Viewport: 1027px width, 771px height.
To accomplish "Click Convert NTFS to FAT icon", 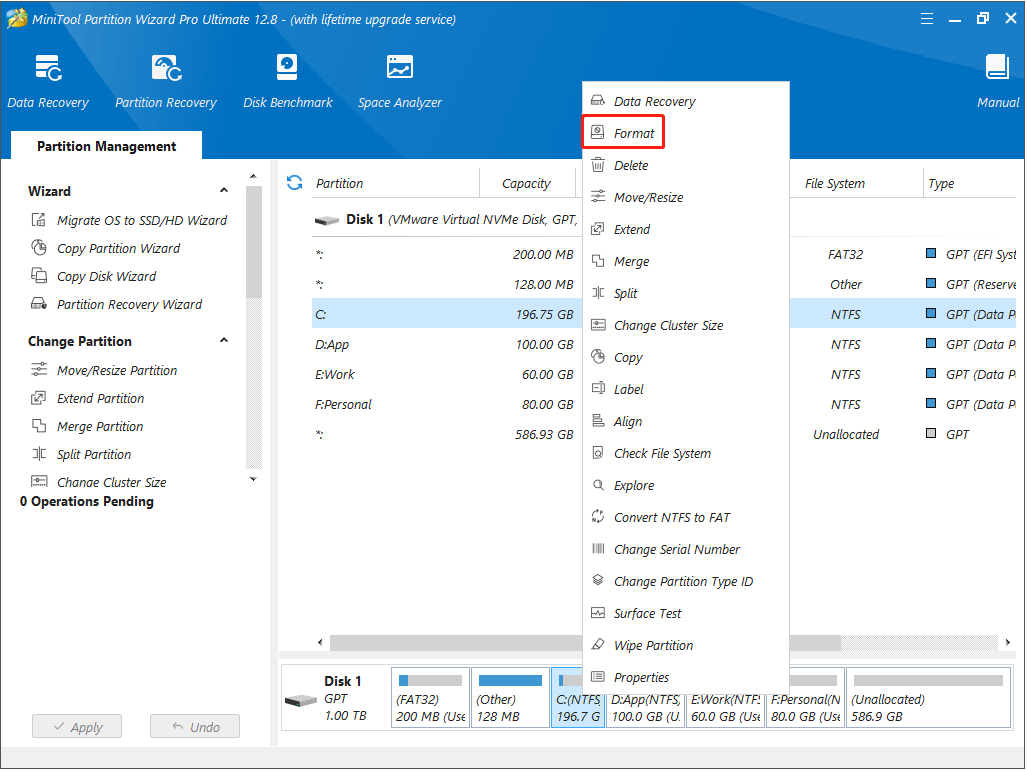I will pyautogui.click(x=598, y=517).
